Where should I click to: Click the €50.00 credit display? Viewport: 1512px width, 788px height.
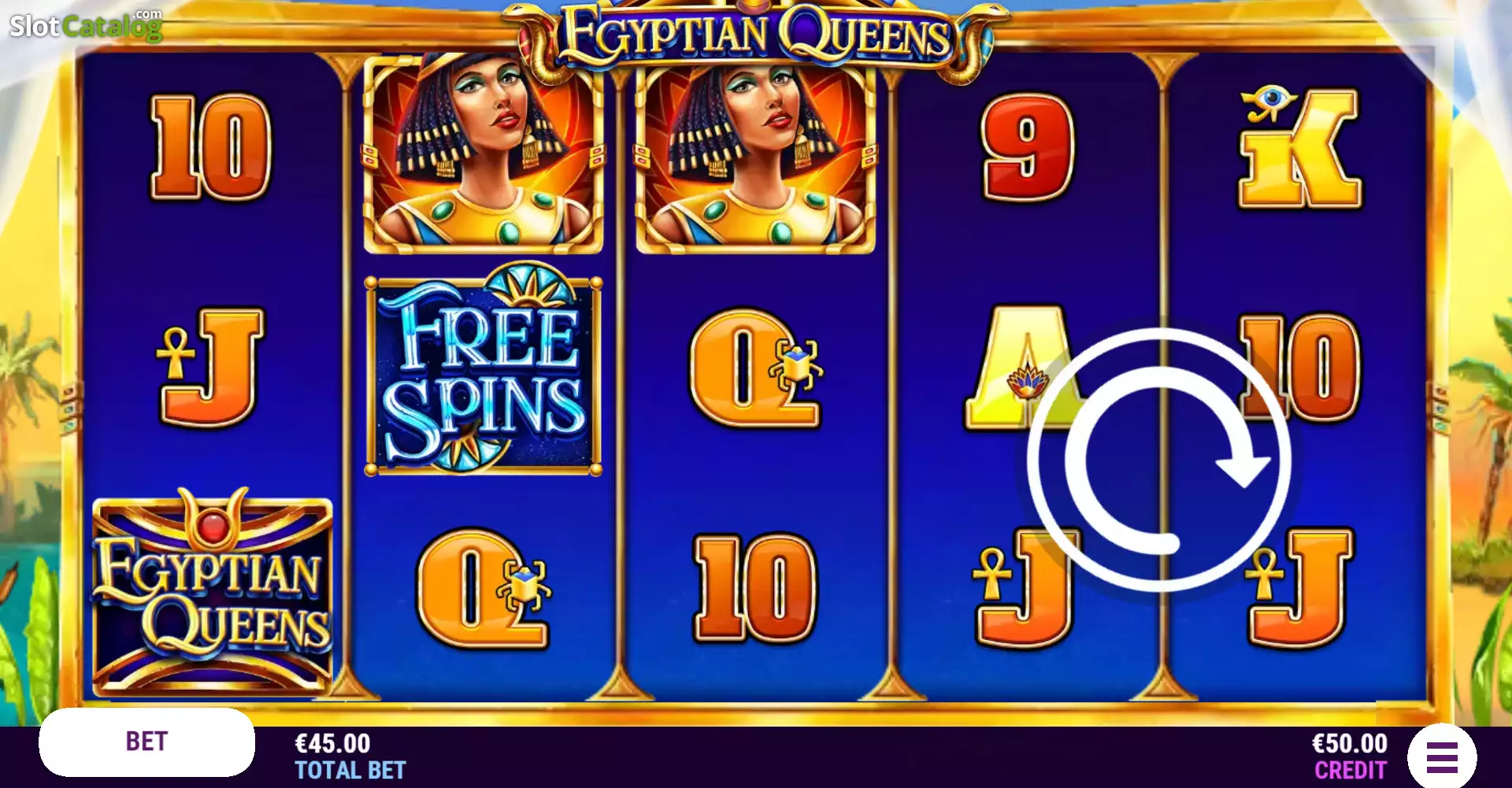[1350, 757]
